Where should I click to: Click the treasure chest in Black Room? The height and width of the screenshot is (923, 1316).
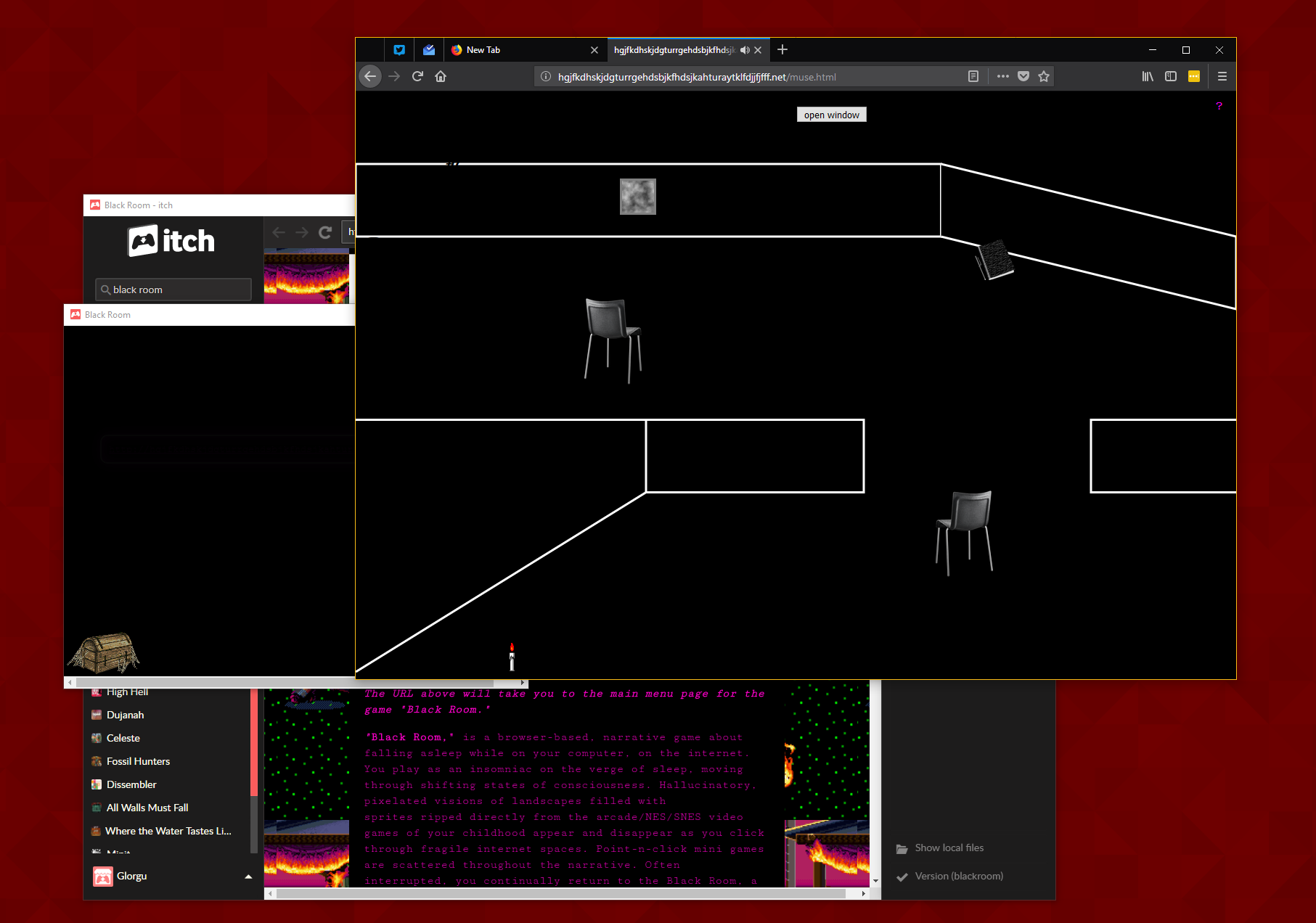(104, 653)
